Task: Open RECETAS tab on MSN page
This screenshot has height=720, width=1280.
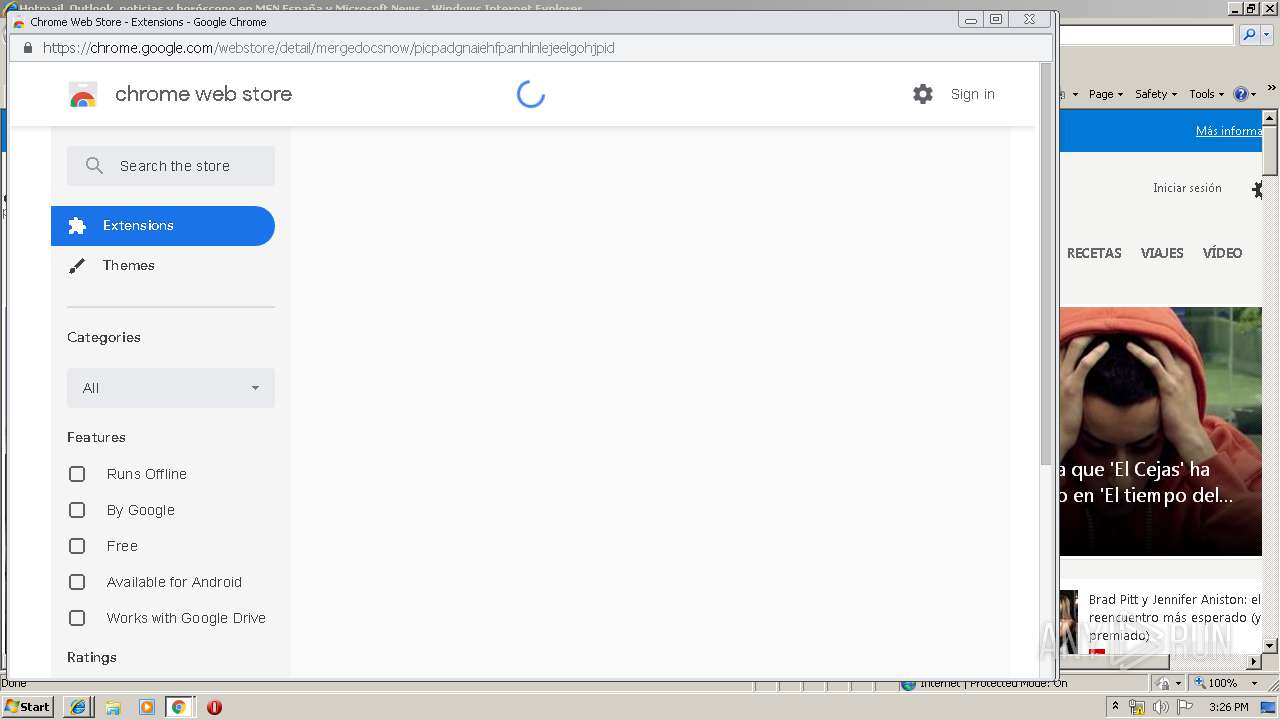Action: click(x=1094, y=253)
